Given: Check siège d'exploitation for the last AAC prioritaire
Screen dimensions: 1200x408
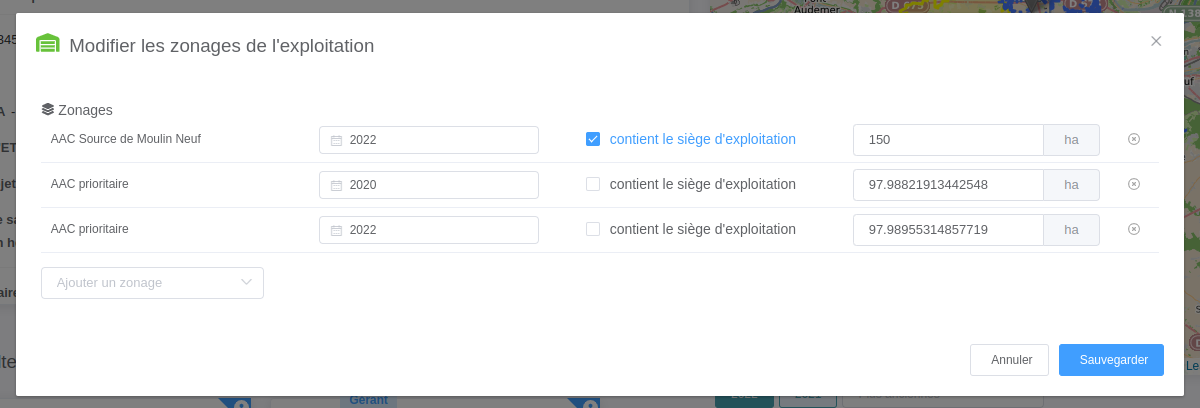Looking at the screenshot, I should tap(593, 229).
